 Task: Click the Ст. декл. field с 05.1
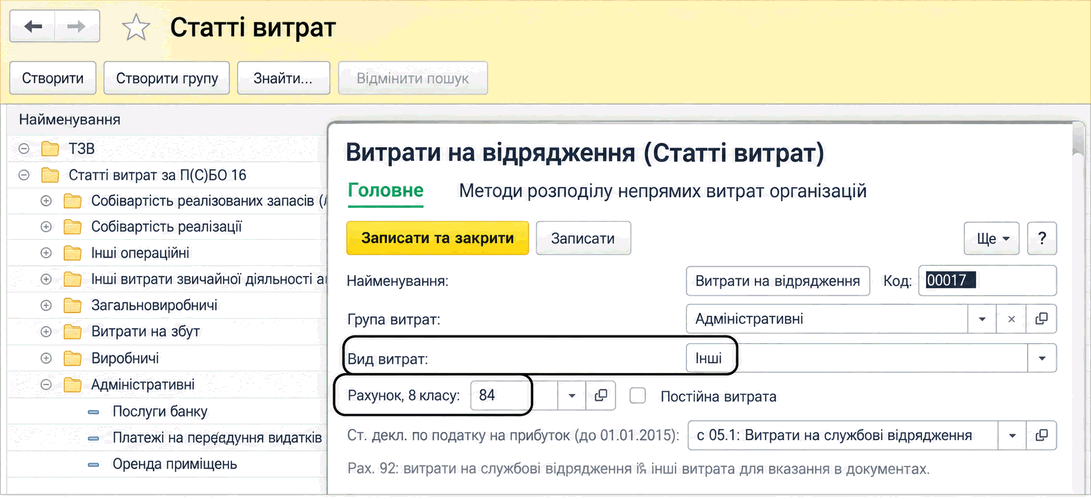coord(842,436)
